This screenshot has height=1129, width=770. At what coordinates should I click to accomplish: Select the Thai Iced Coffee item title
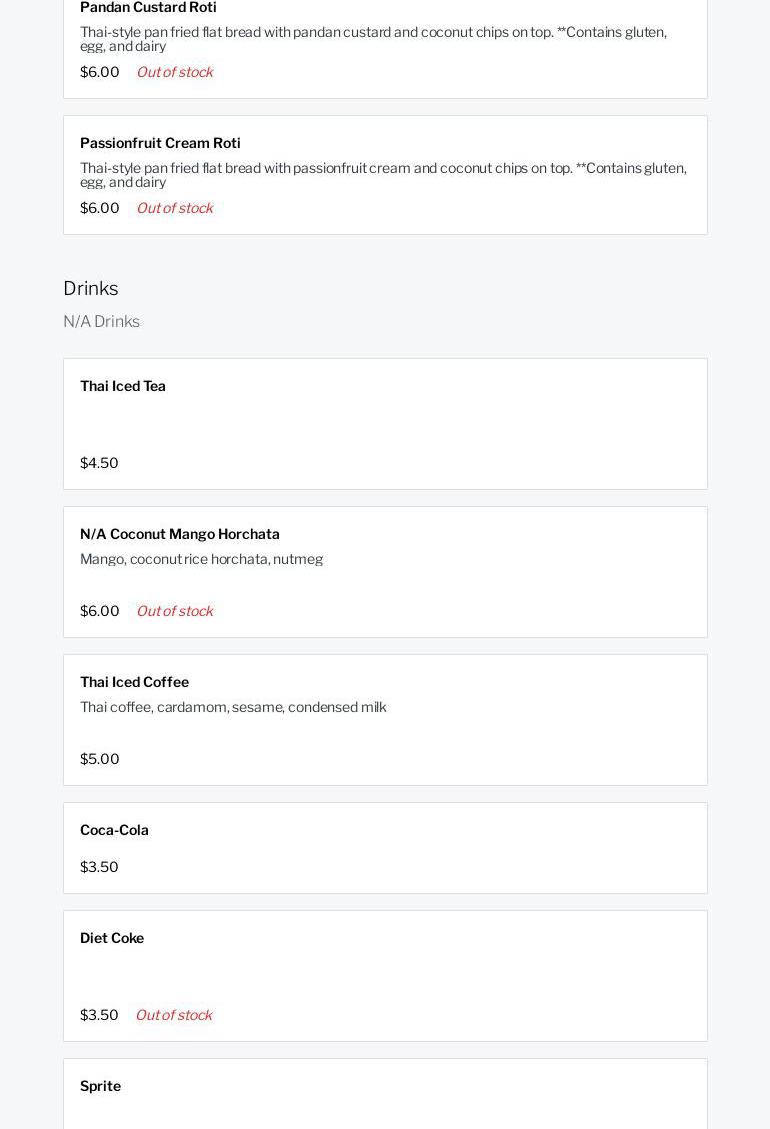click(x=134, y=682)
